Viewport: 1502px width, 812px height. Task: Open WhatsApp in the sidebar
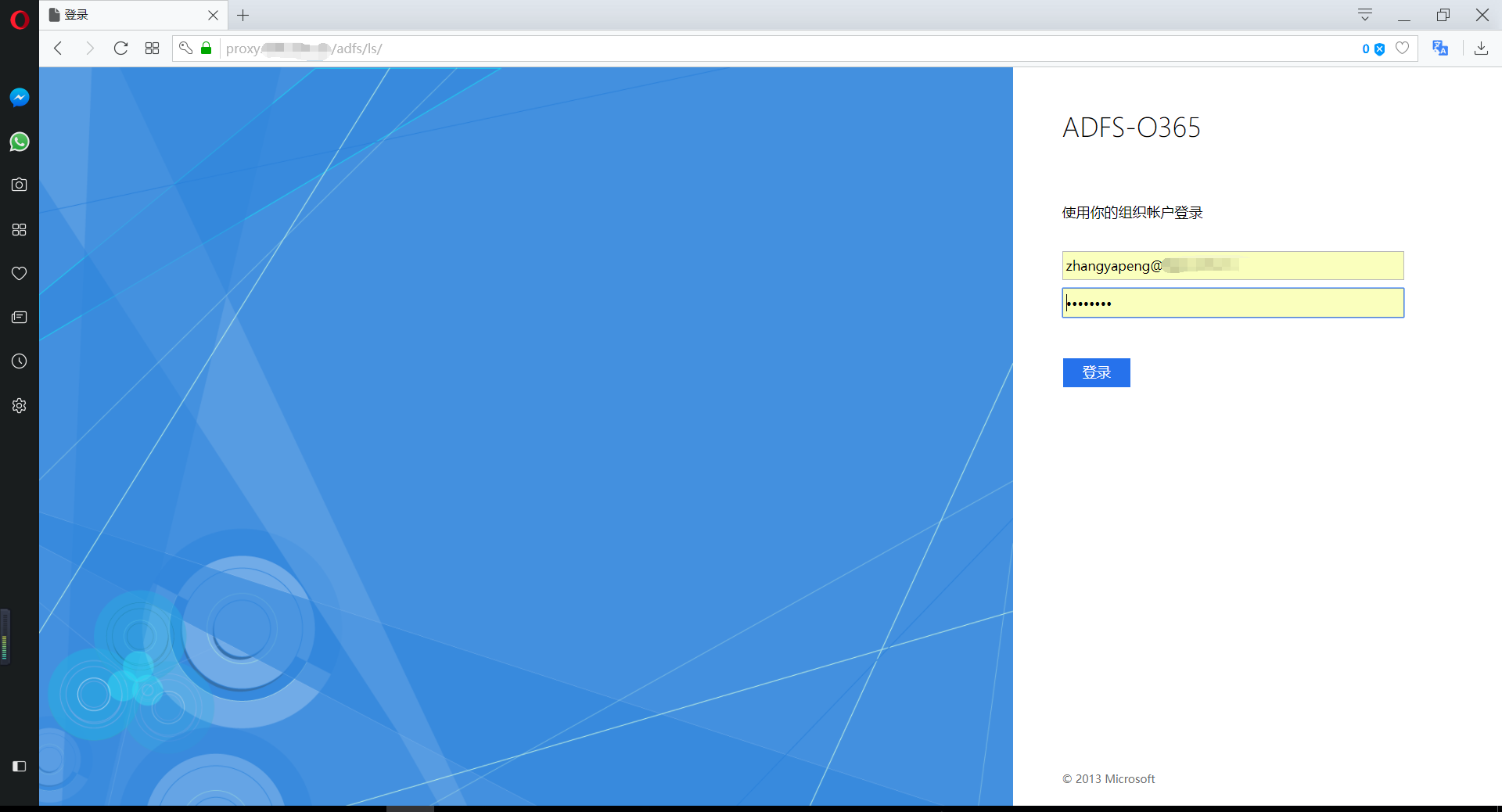[20, 142]
